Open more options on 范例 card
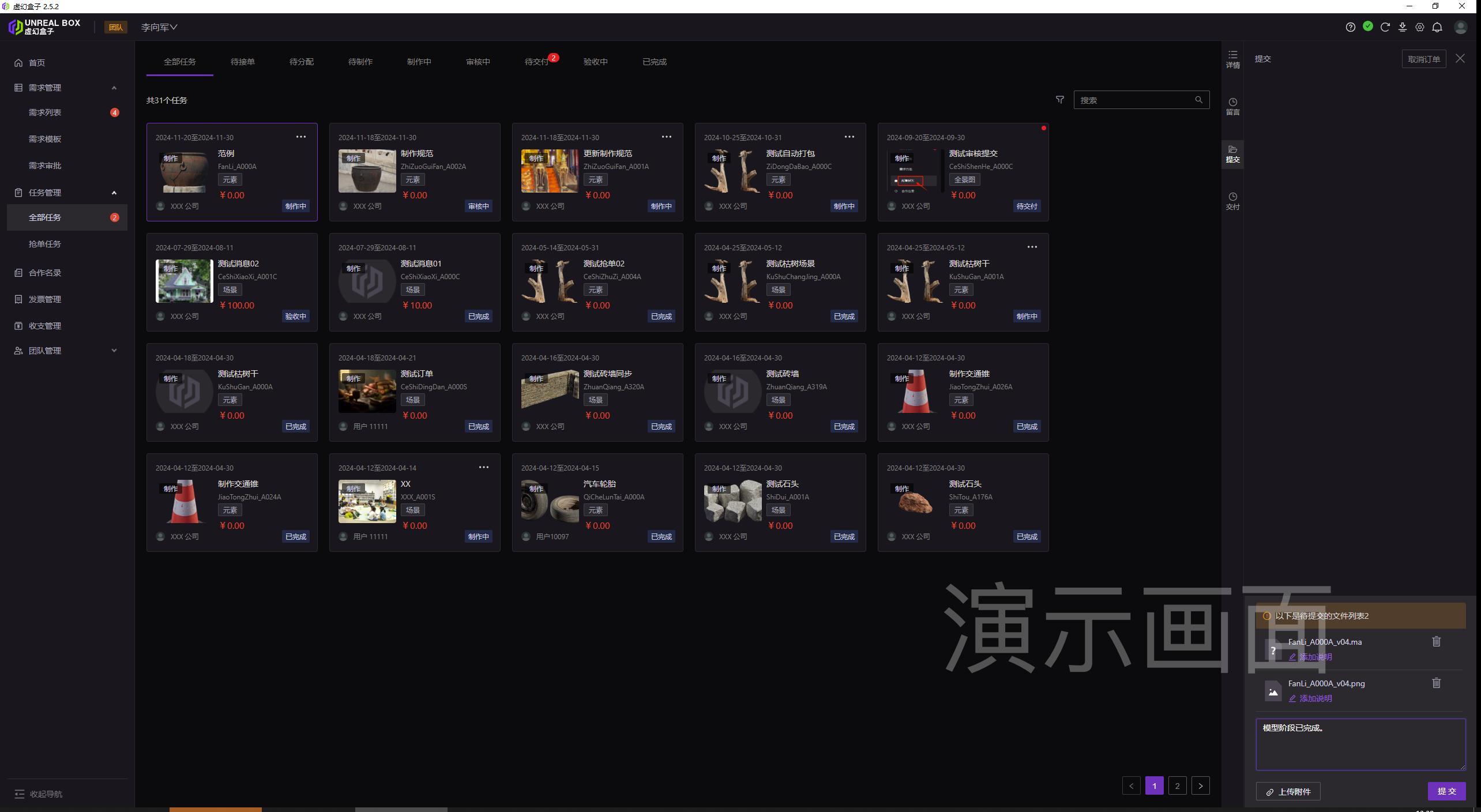Screen dimensions: 1481x812 pos(301,137)
